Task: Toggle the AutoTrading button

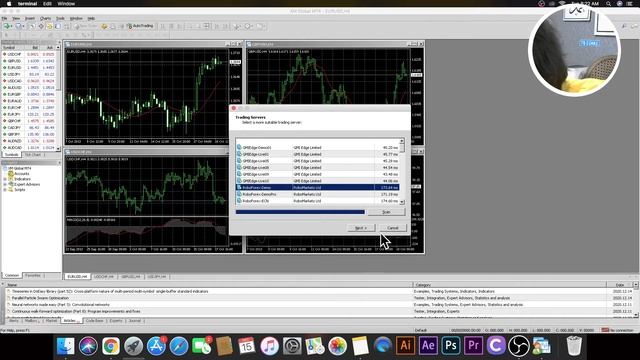Action: coord(140,26)
